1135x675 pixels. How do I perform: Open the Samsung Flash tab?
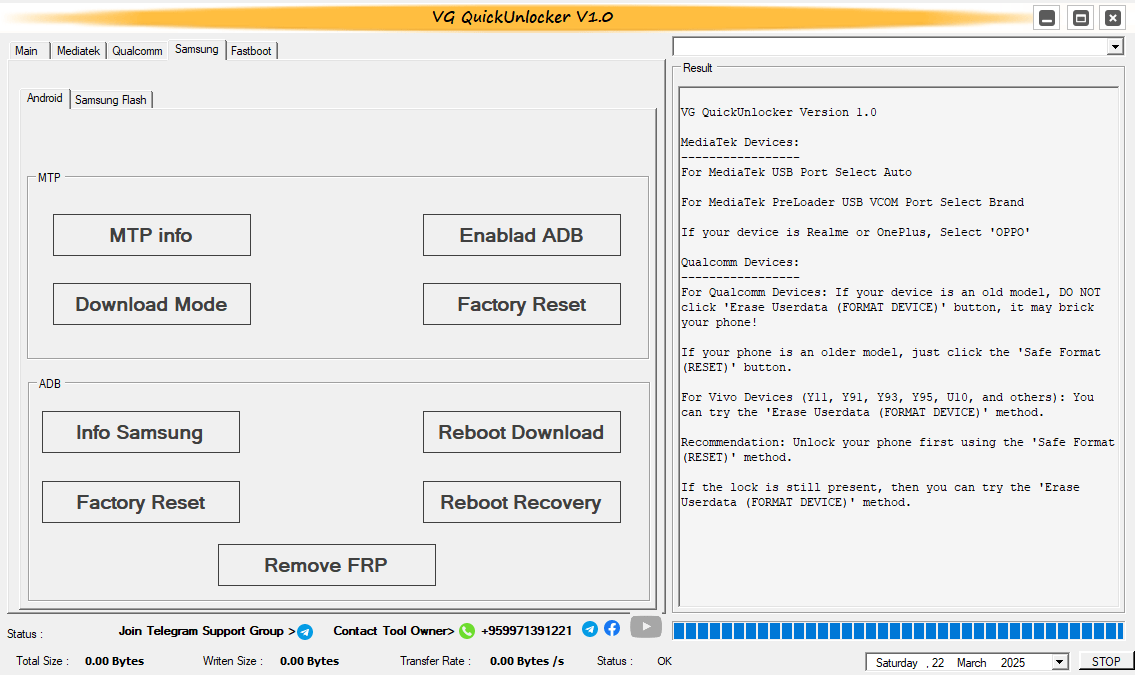click(110, 99)
